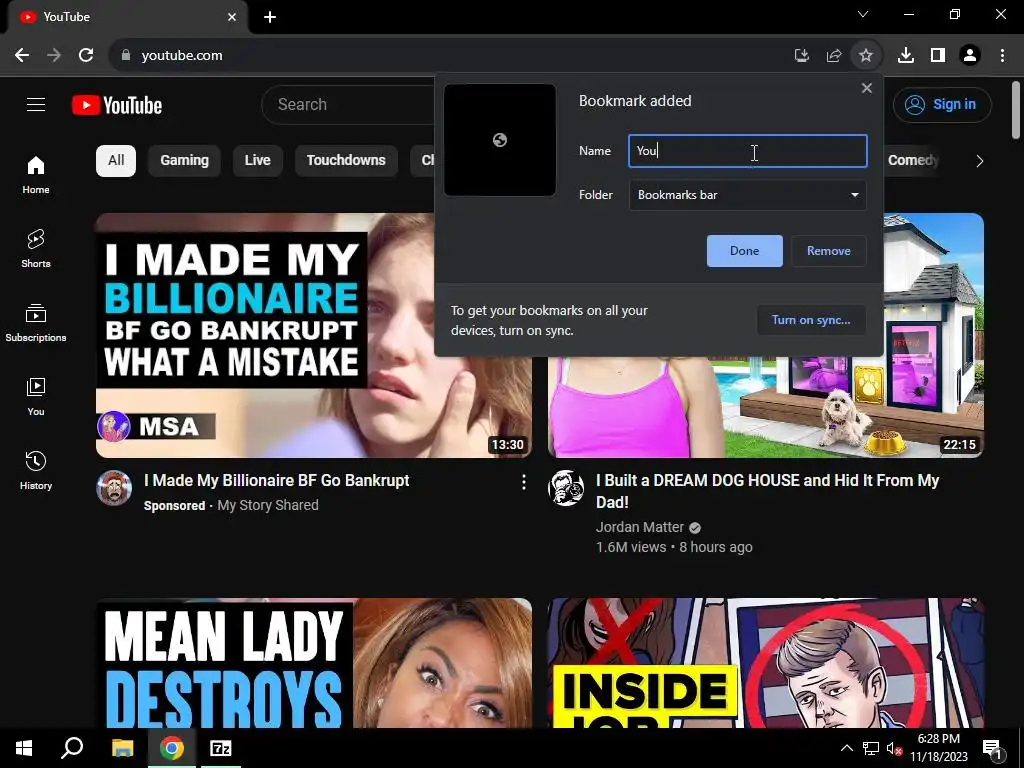Close the YouTube browser tab

(x=232, y=17)
